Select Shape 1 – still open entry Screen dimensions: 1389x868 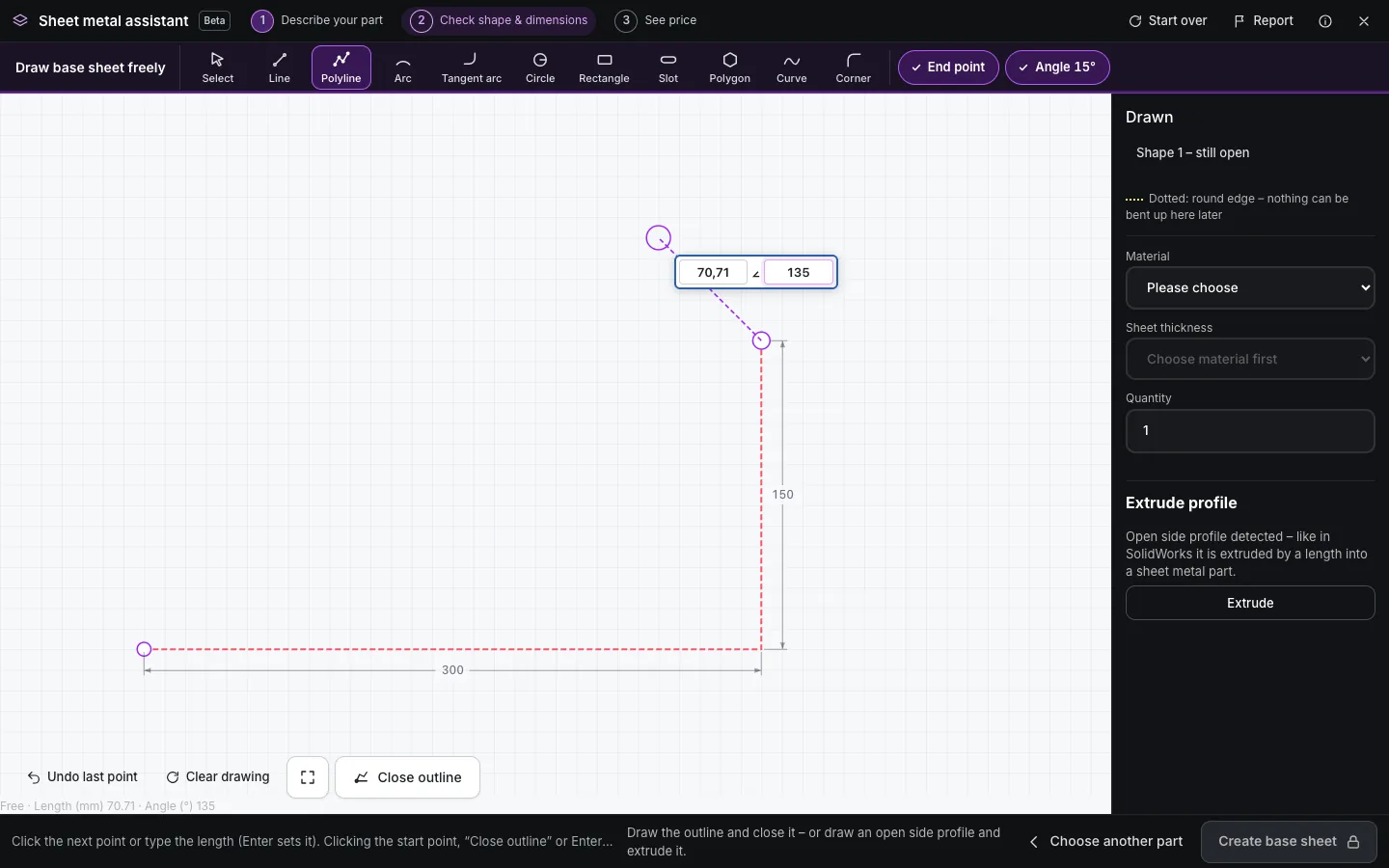click(1193, 153)
